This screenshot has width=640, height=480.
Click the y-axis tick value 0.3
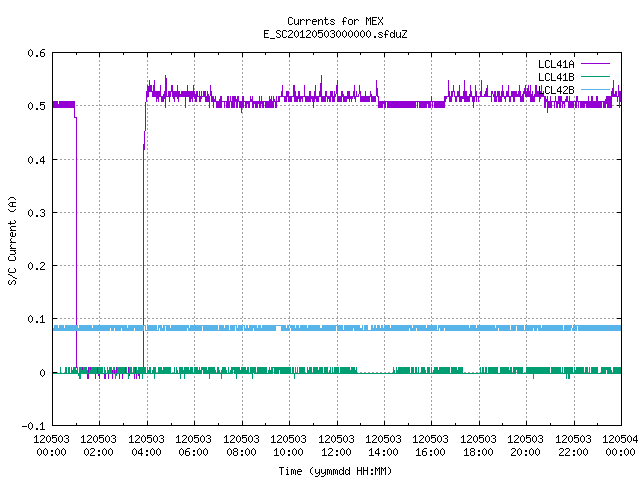click(36, 213)
